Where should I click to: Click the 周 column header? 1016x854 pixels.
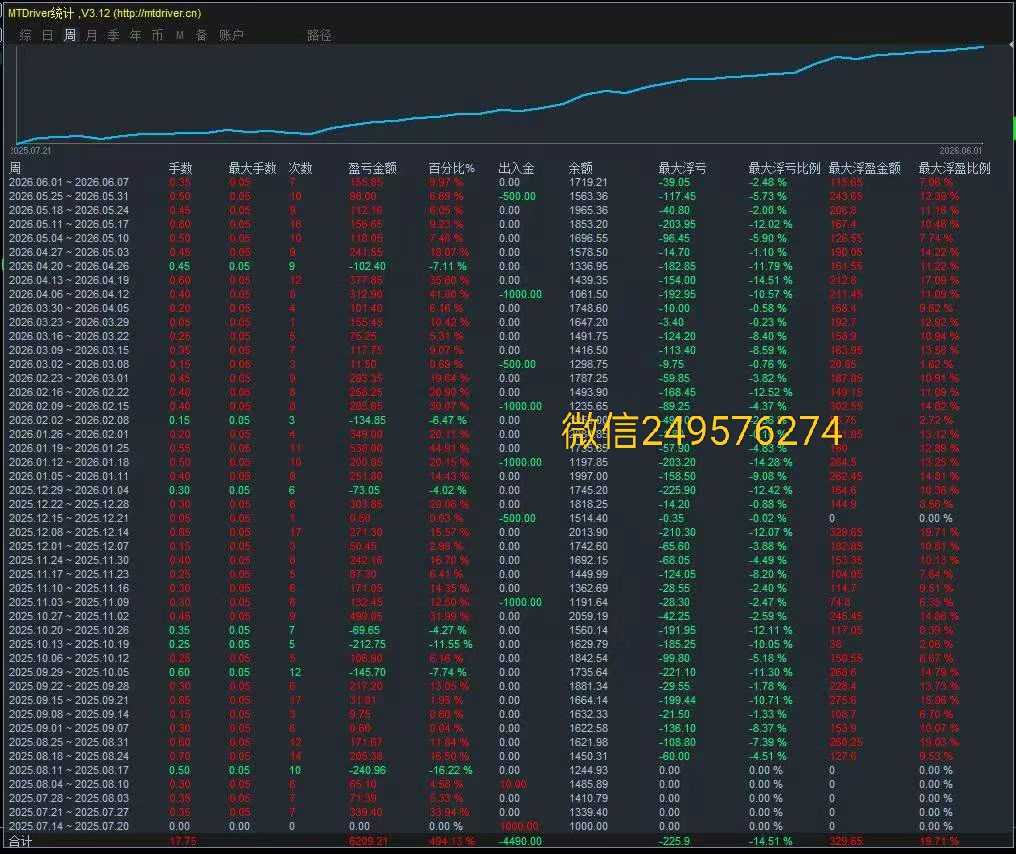15,168
